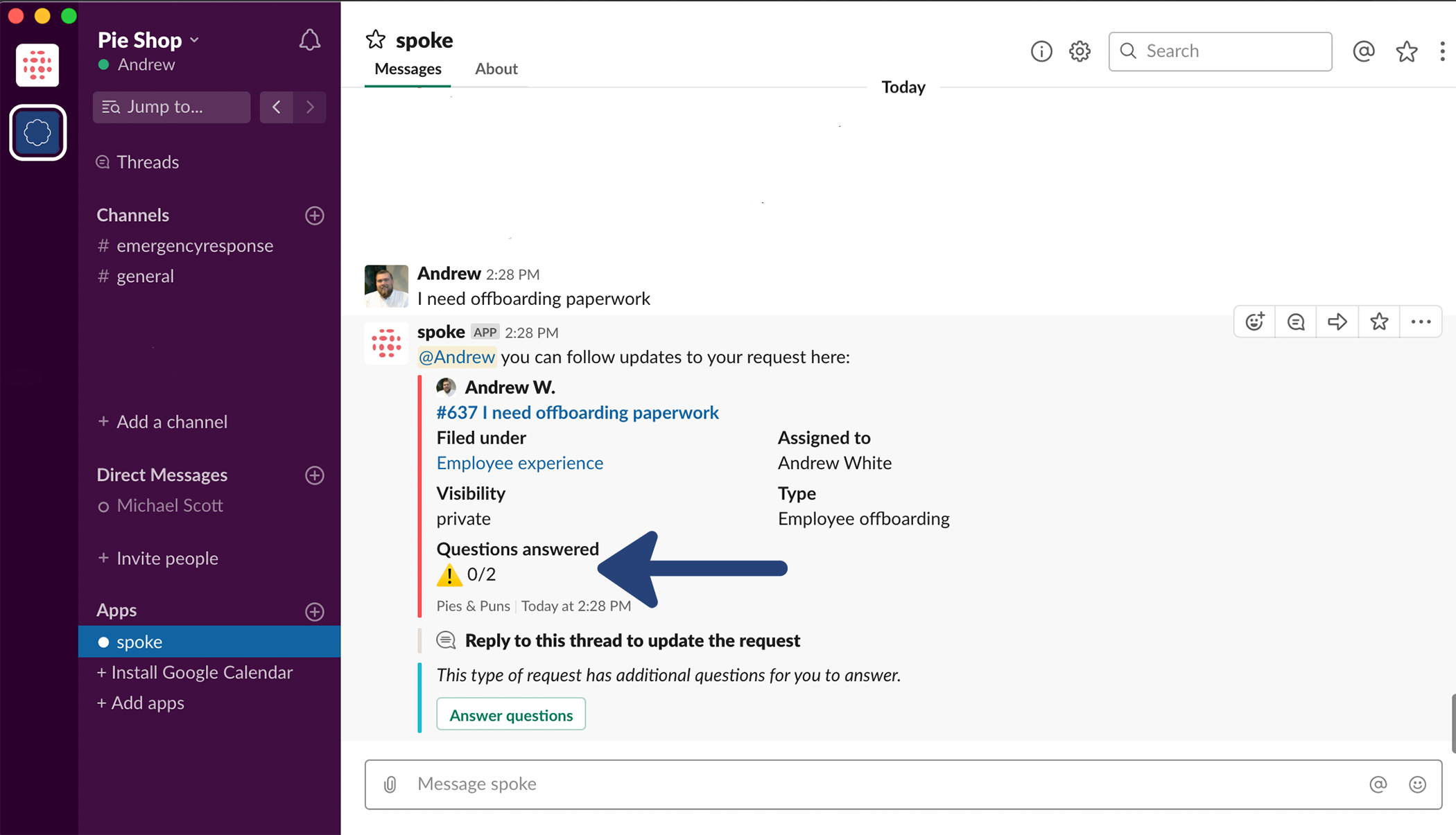Click Invite people in sidebar
This screenshot has height=835, width=1456.
158,559
